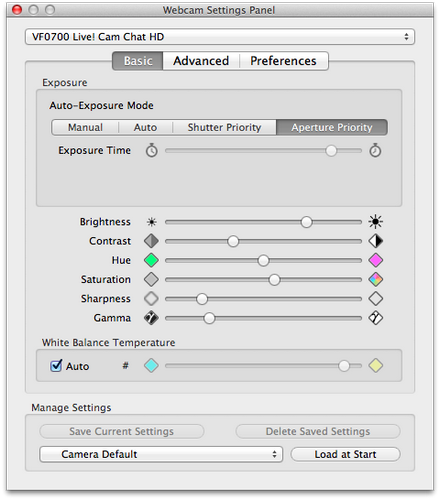This screenshot has height=500, width=440.
Task: Select Manual auto-exposure mode
Action: (85, 127)
